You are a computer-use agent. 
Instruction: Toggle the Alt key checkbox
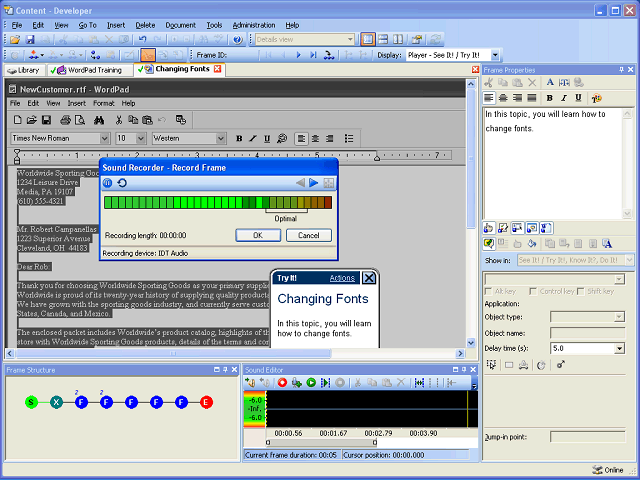coord(488,291)
